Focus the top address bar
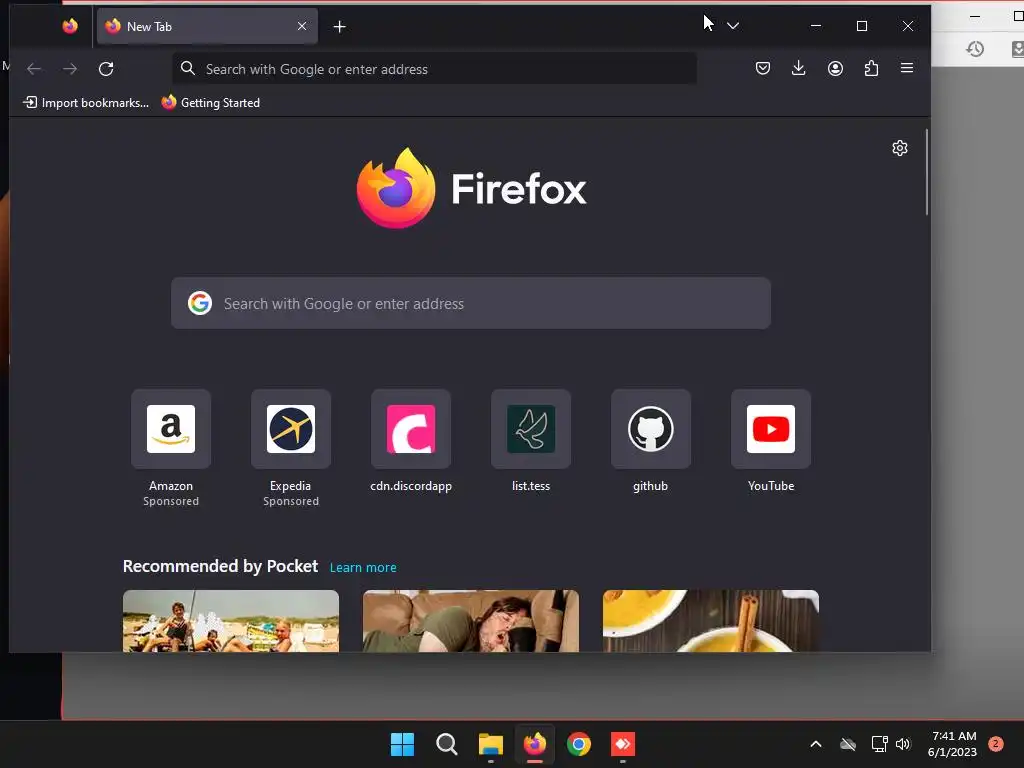 click(x=434, y=69)
